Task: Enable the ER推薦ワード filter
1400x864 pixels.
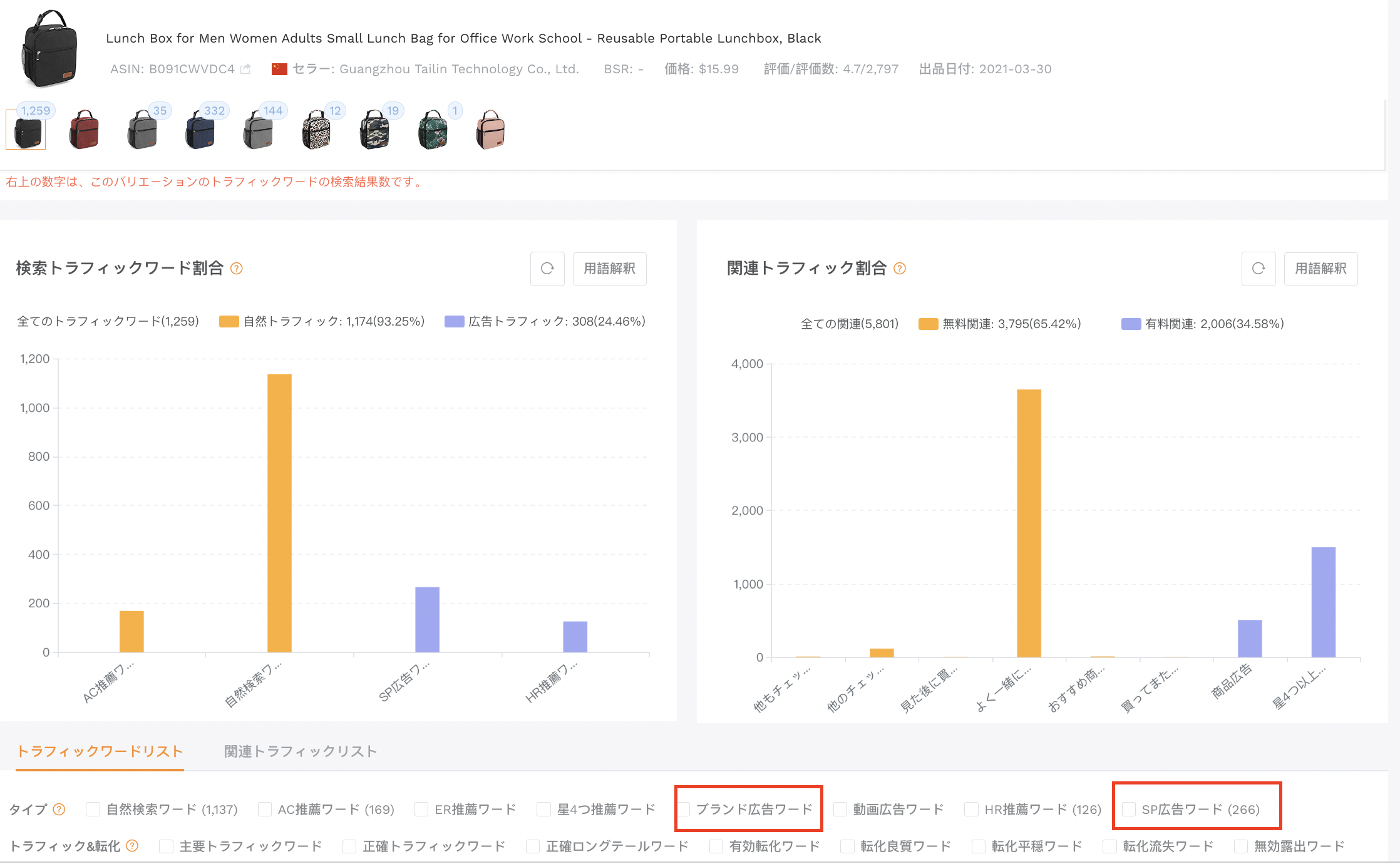Action: point(421,809)
